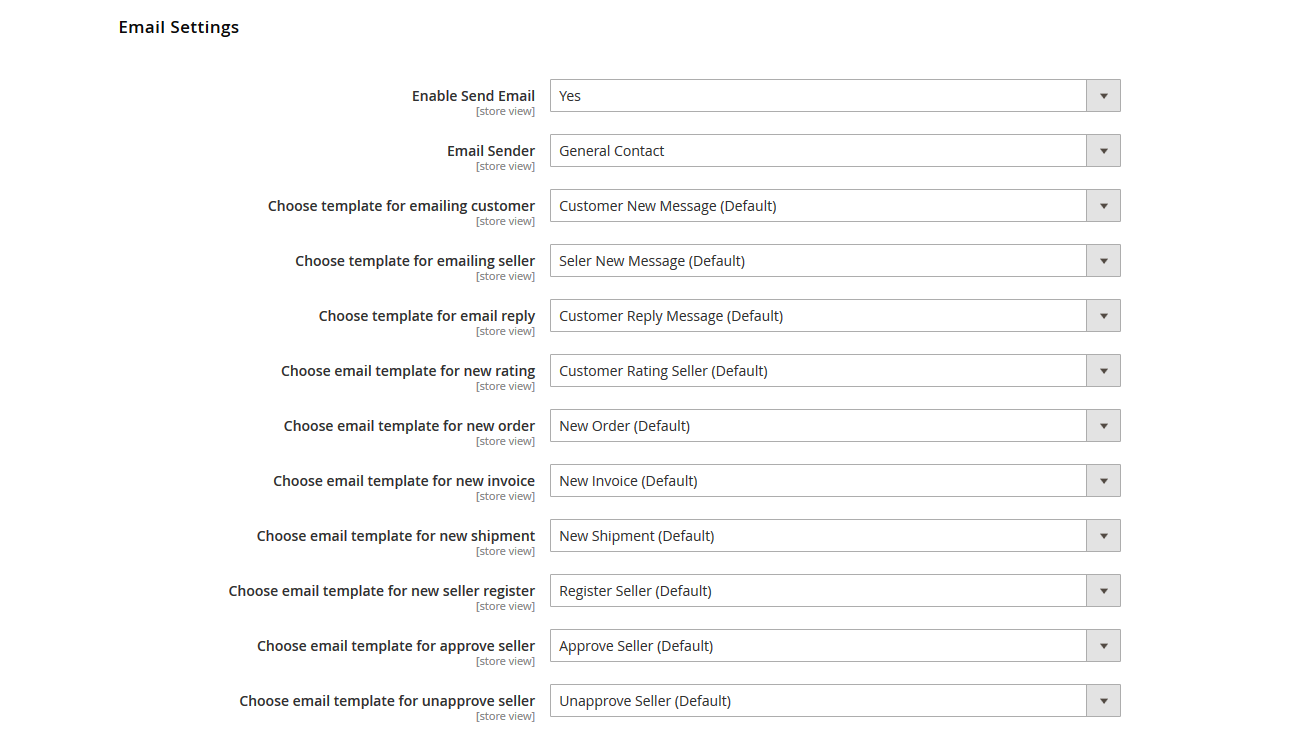Open the new rating template dropdown
1293x738 pixels.
(x=835, y=371)
